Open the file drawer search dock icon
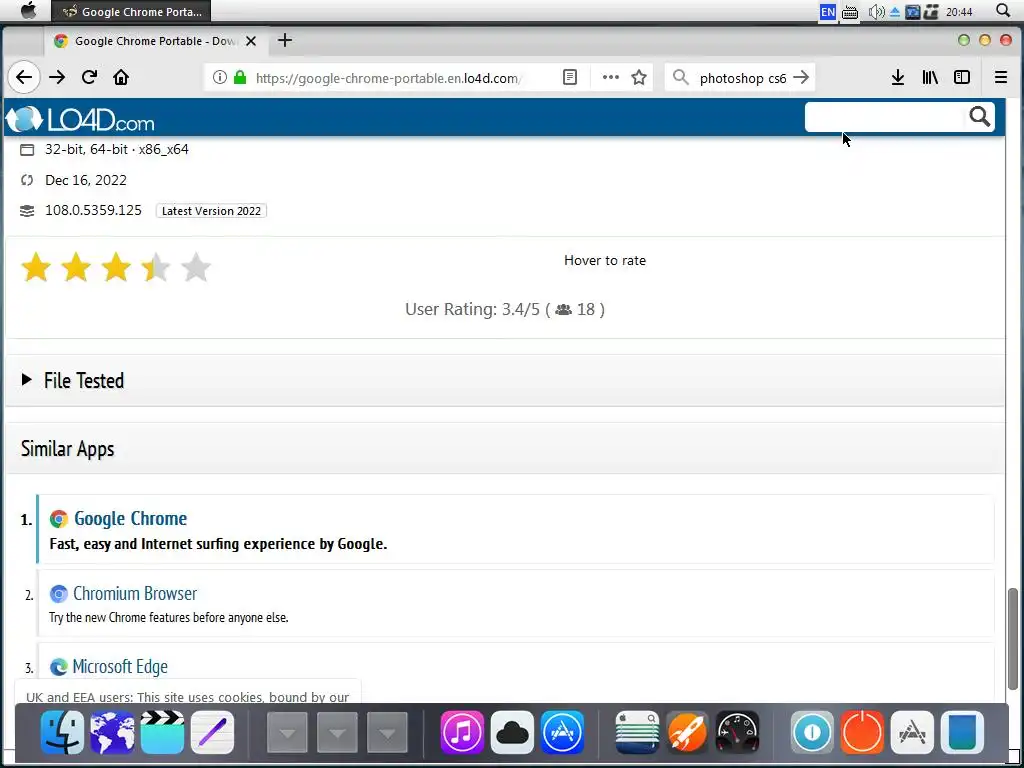Image resolution: width=1024 pixels, height=768 pixels. (x=637, y=732)
